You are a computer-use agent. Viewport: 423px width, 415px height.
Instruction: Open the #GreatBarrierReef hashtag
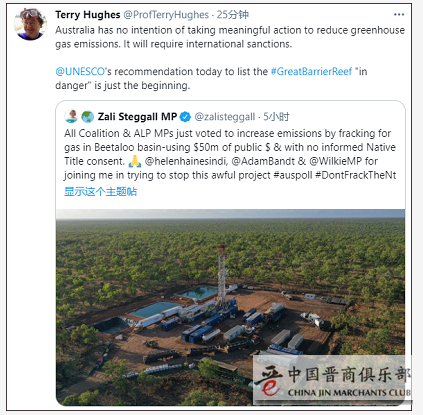pyautogui.click(x=311, y=72)
